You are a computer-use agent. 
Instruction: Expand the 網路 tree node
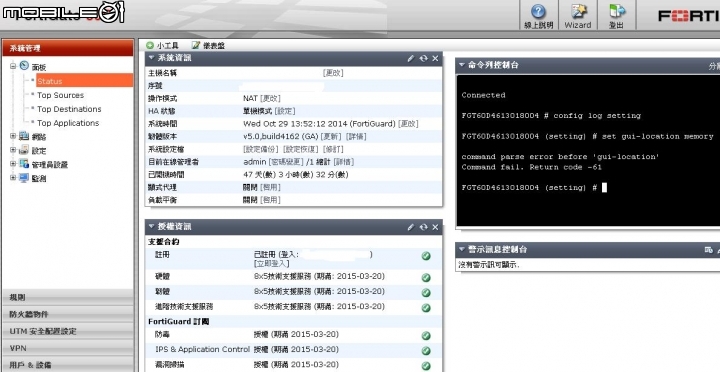point(13,136)
